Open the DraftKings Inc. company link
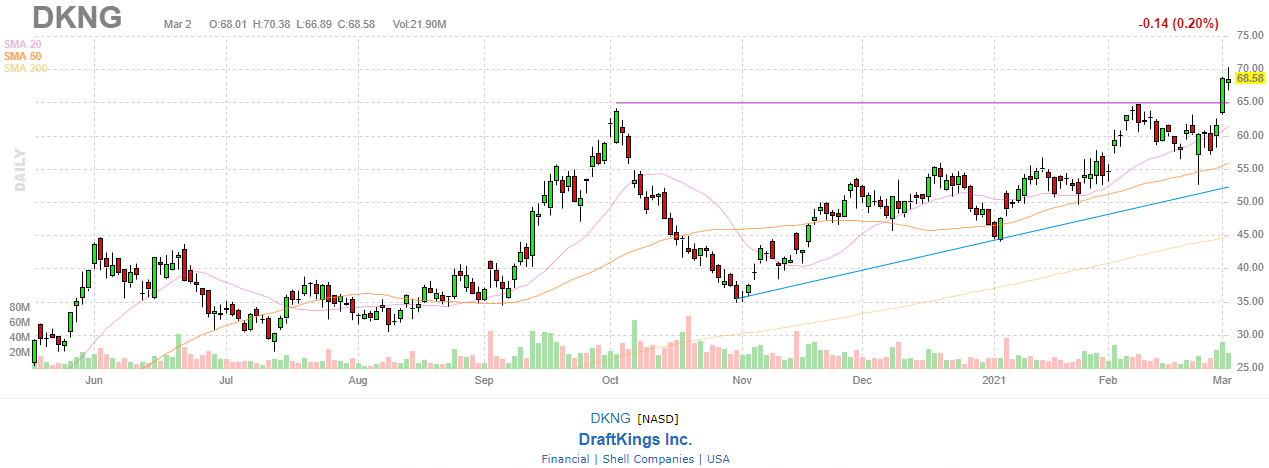The height and width of the screenshot is (468, 1269). click(x=635, y=440)
